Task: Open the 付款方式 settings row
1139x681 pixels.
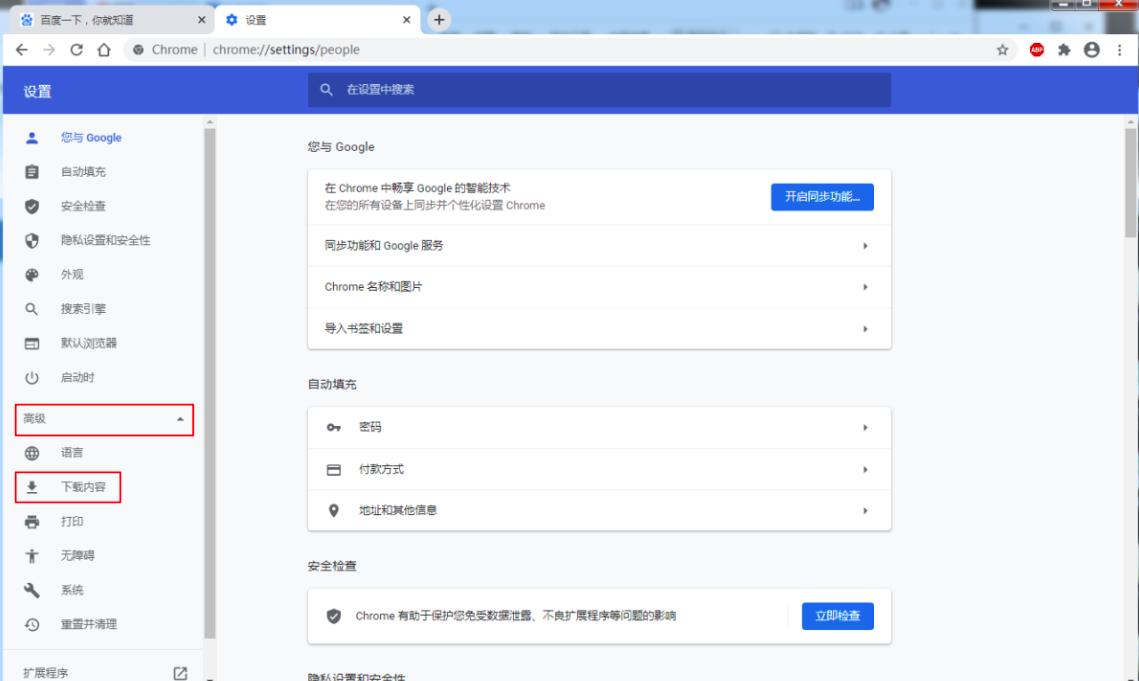Action: point(599,470)
